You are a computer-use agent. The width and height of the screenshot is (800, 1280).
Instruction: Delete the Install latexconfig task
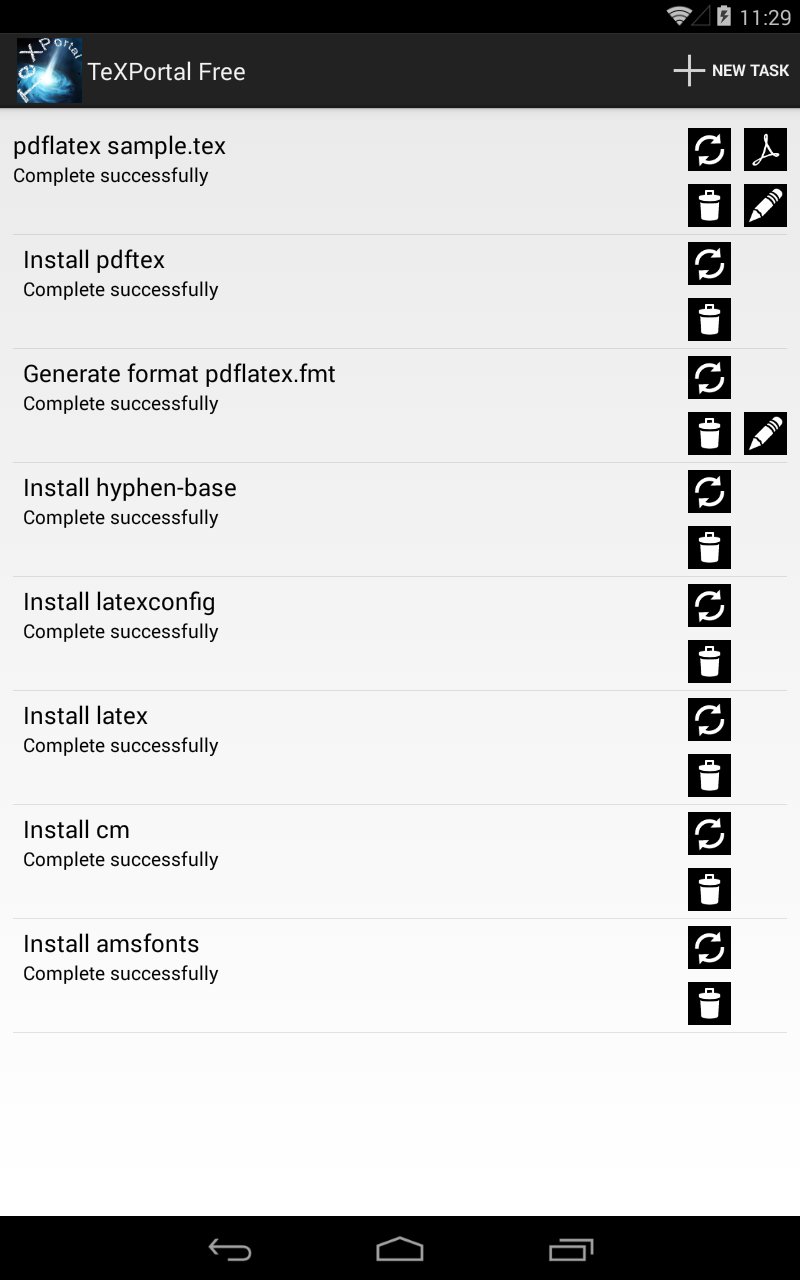click(x=709, y=662)
